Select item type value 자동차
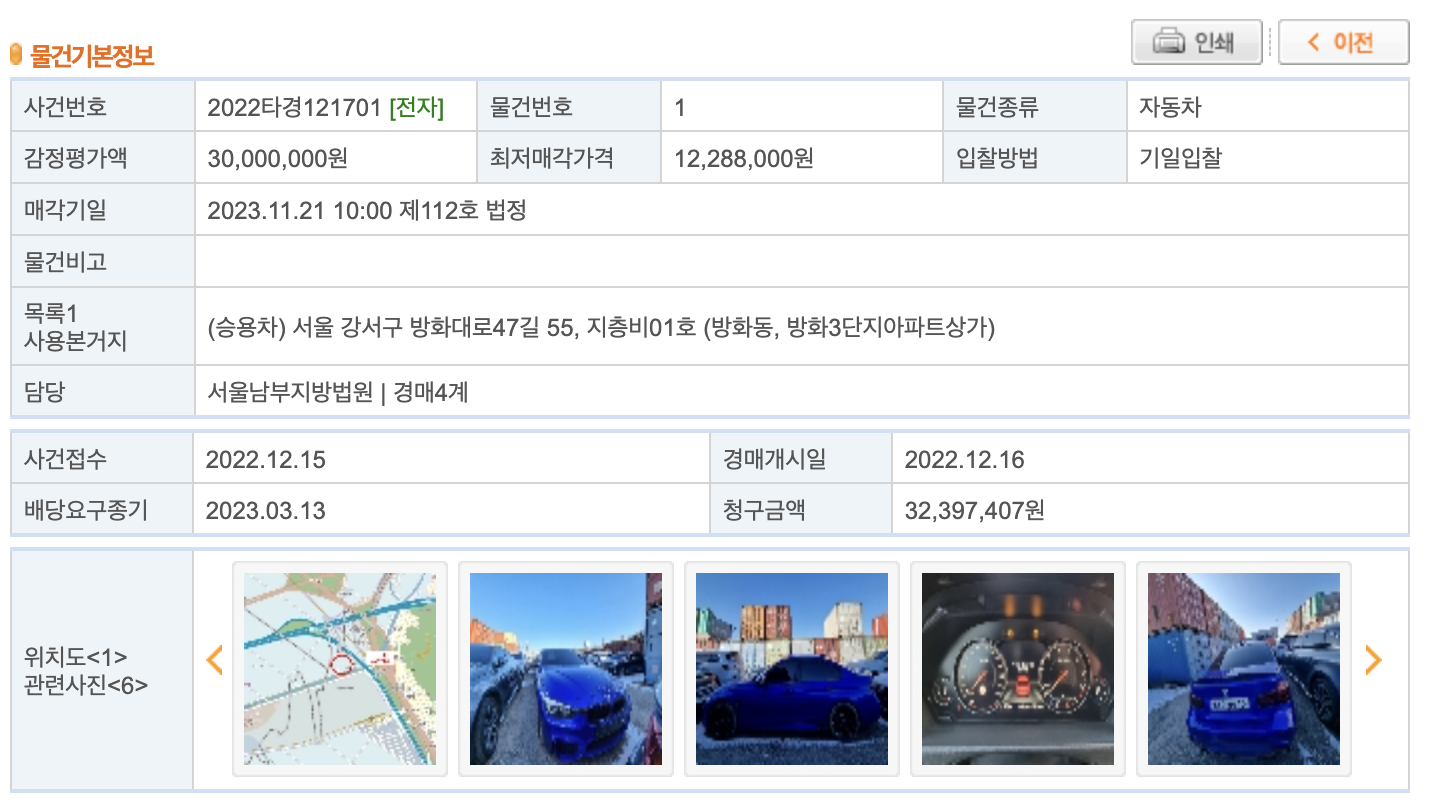 1169,107
